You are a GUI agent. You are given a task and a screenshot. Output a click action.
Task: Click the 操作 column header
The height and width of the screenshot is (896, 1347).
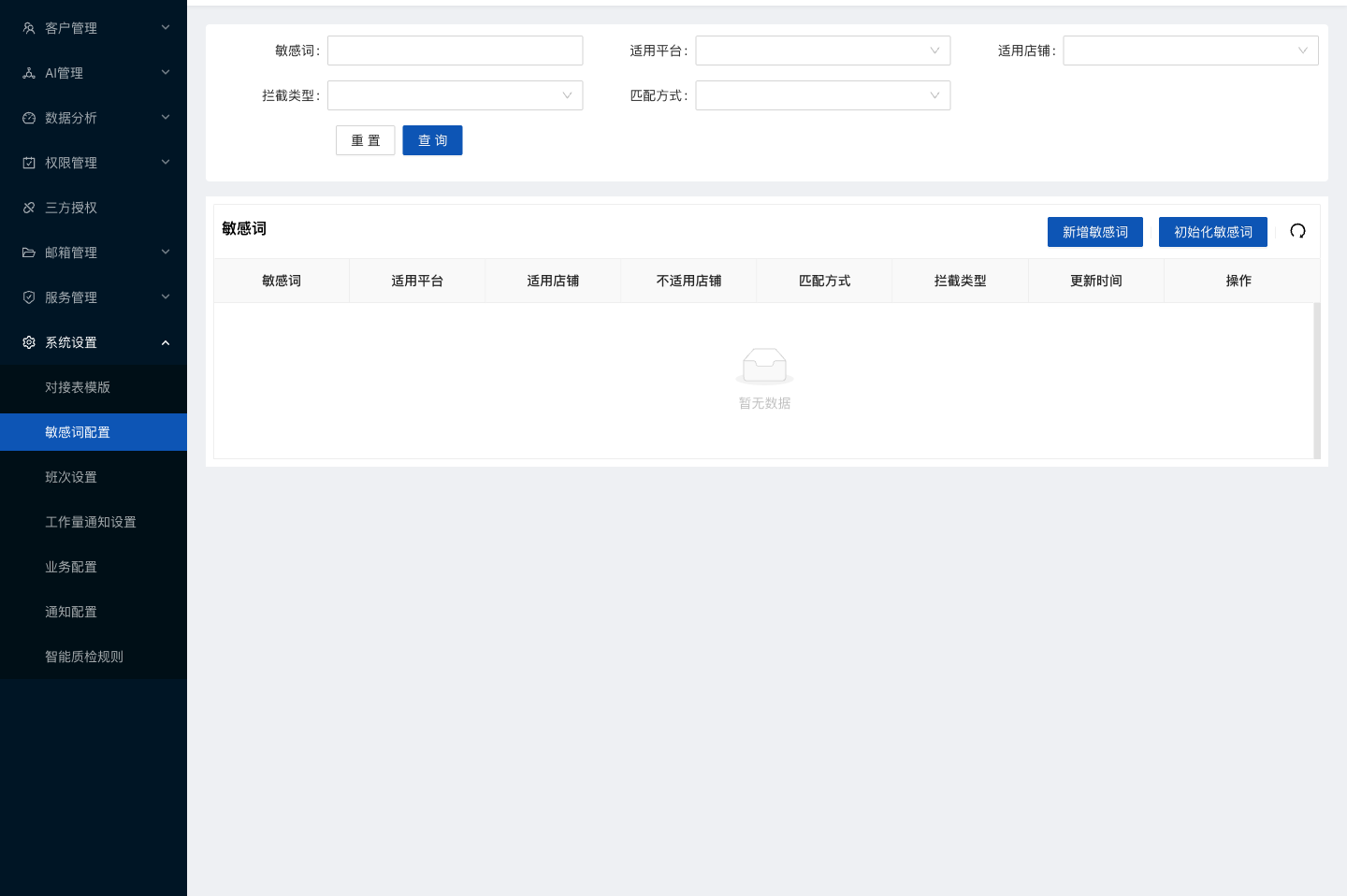tap(1238, 281)
